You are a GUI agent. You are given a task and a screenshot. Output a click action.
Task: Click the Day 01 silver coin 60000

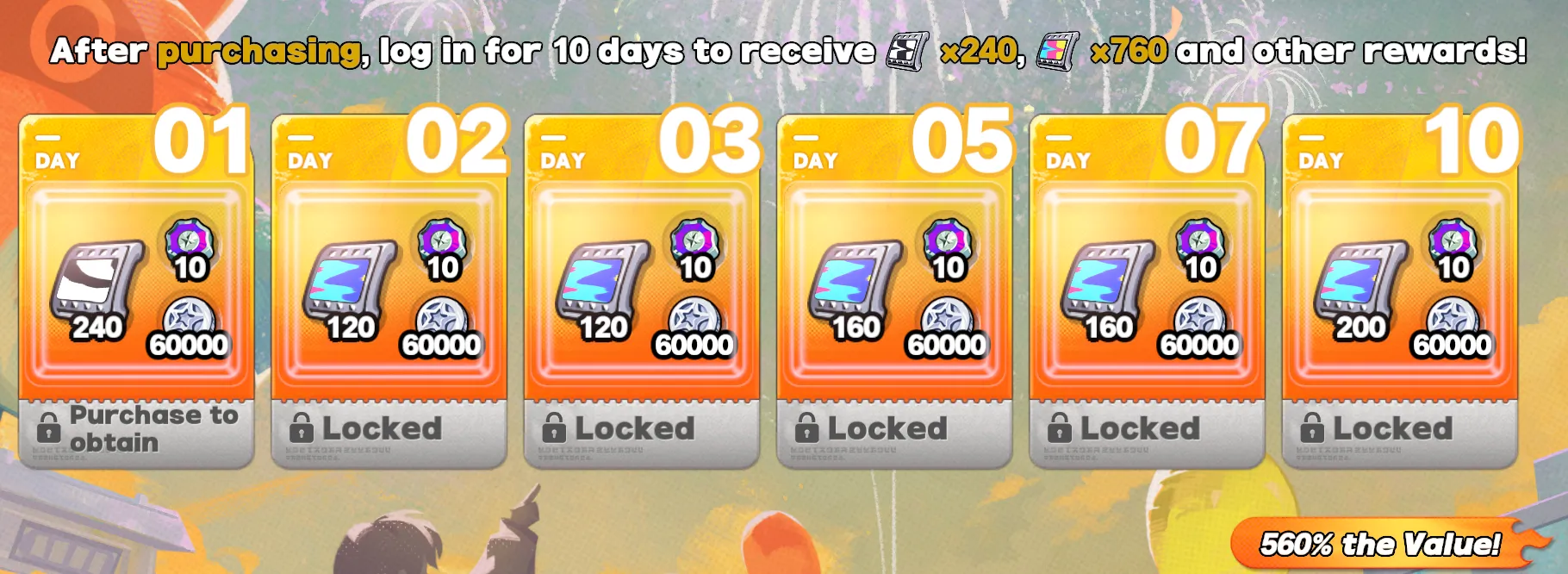point(189,329)
